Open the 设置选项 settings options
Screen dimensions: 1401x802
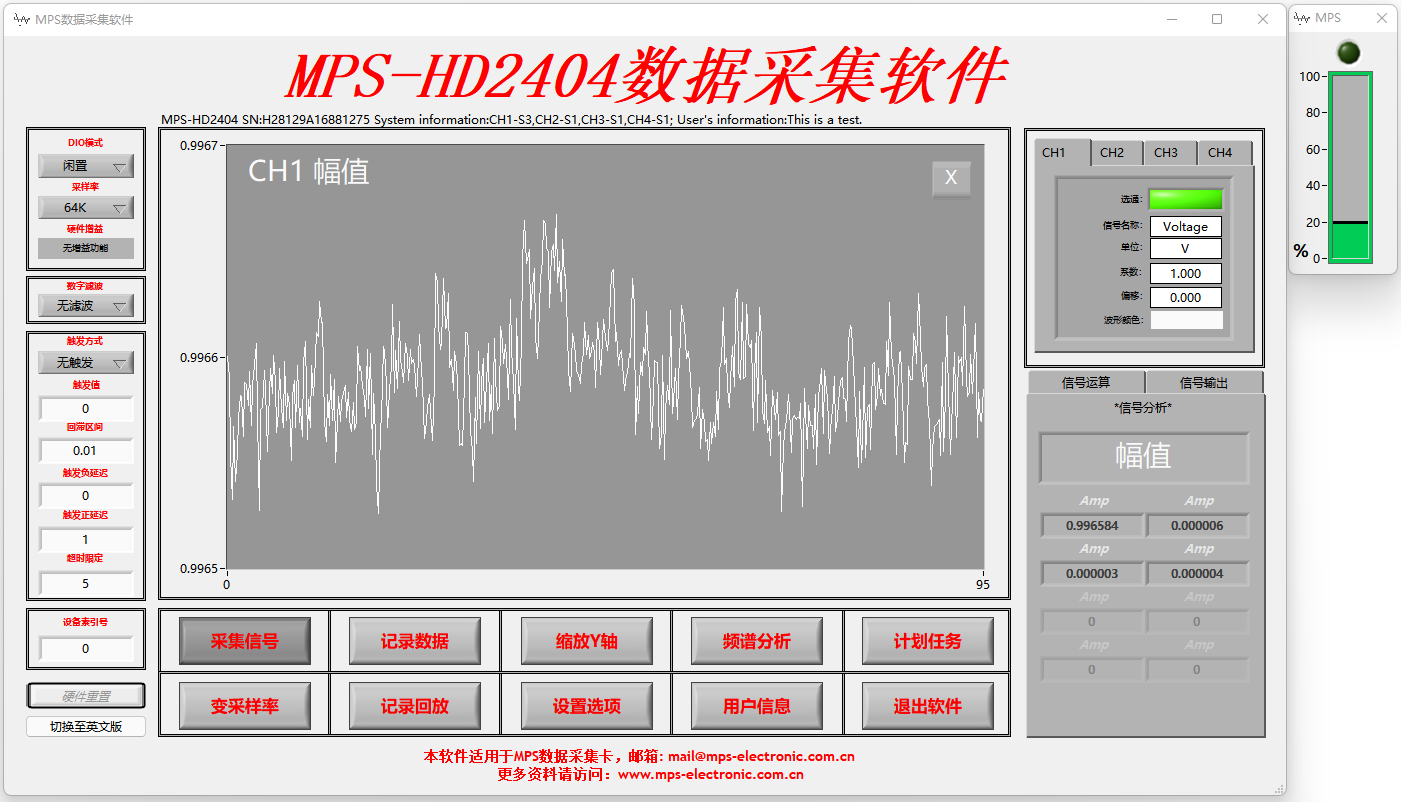[586, 705]
